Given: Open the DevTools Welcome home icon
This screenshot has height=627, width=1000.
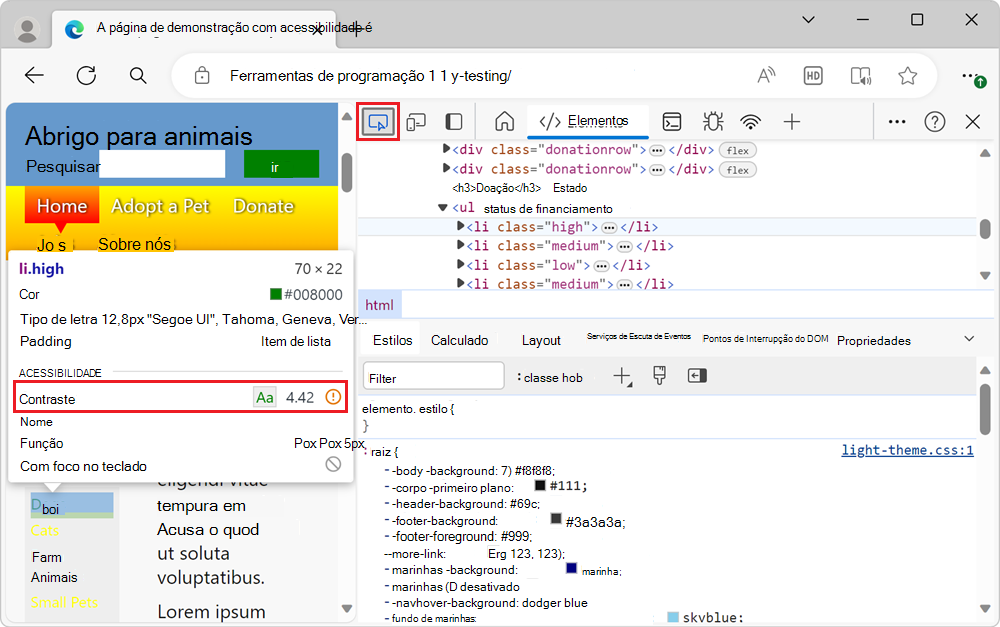Looking at the screenshot, I should pos(504,121).
